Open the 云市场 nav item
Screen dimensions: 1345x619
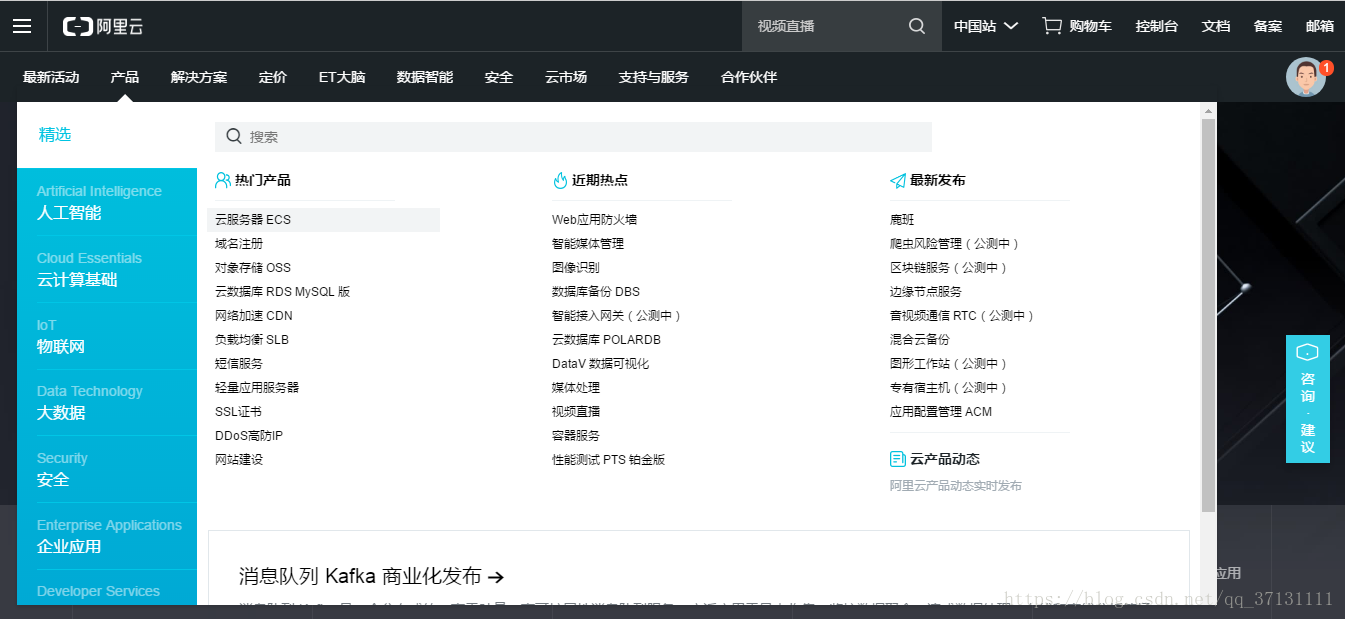tap(566, 77)
